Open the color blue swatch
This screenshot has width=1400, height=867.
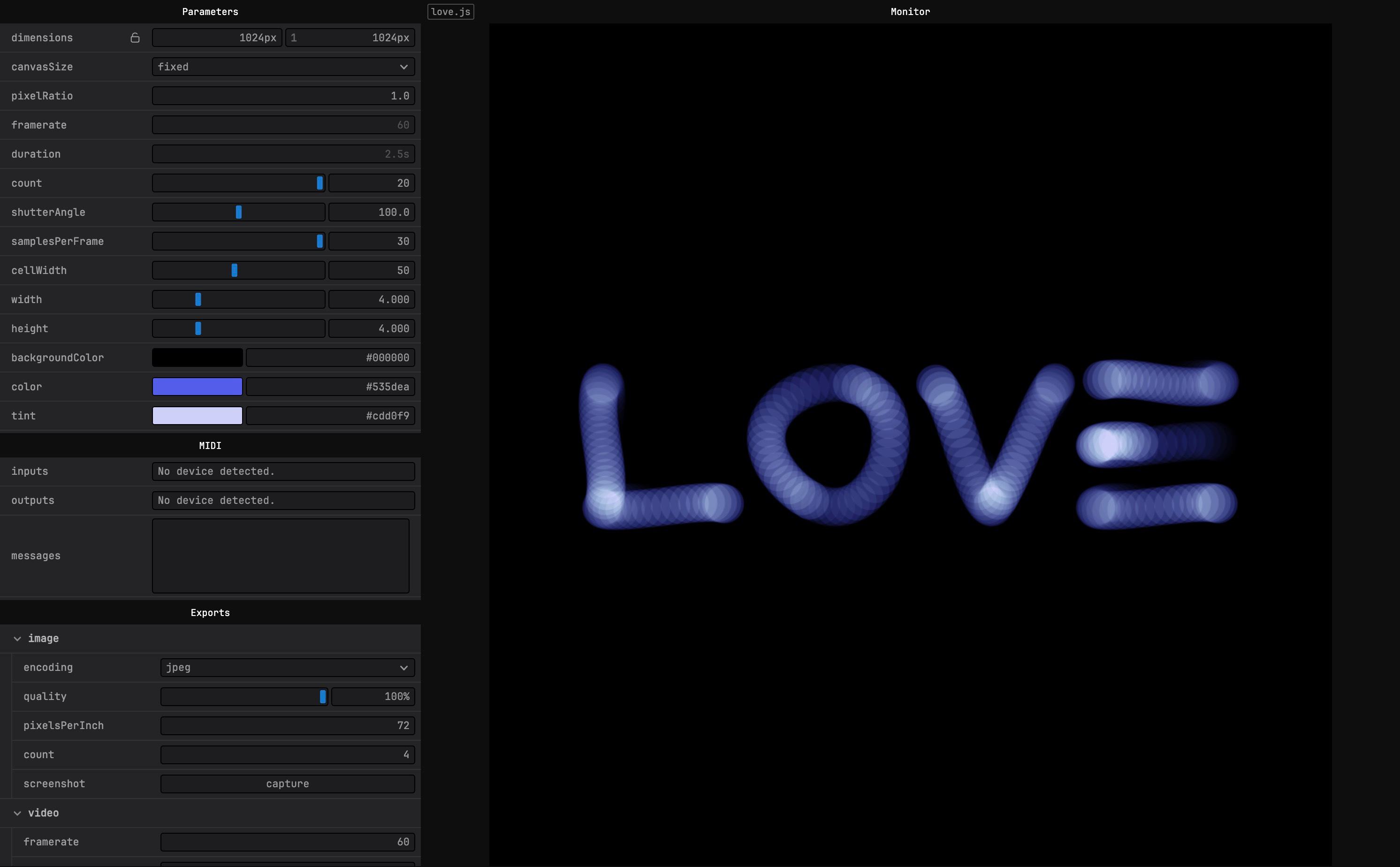click(x=197, y=387)
